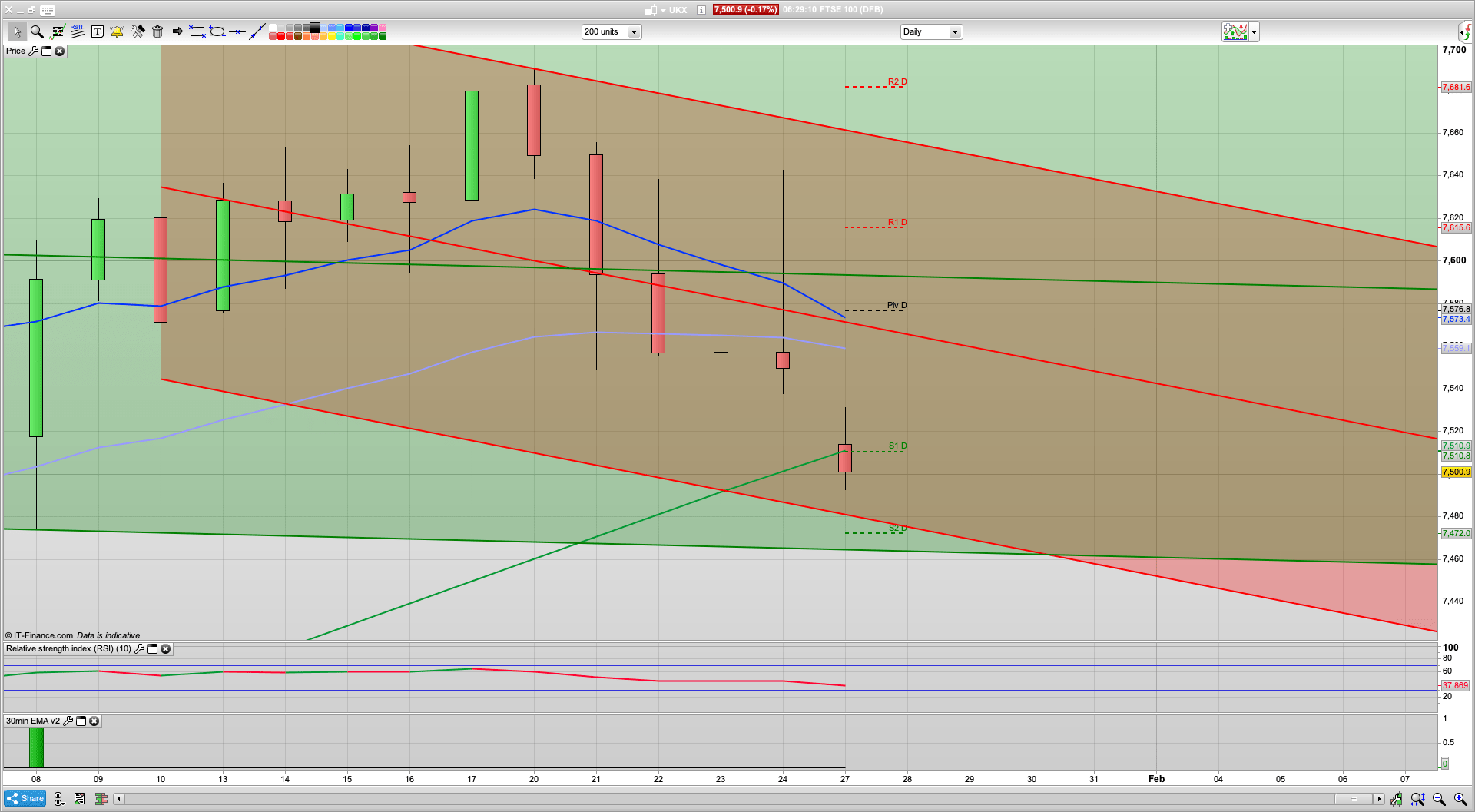
Task: Open the alert bell tool
Action: (117, 31)
